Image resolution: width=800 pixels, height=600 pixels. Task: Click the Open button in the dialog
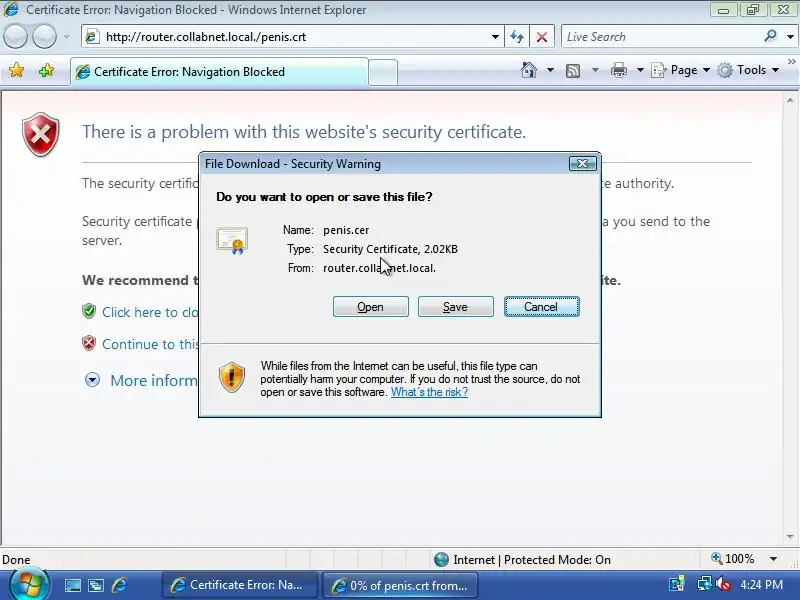[370, 307]
